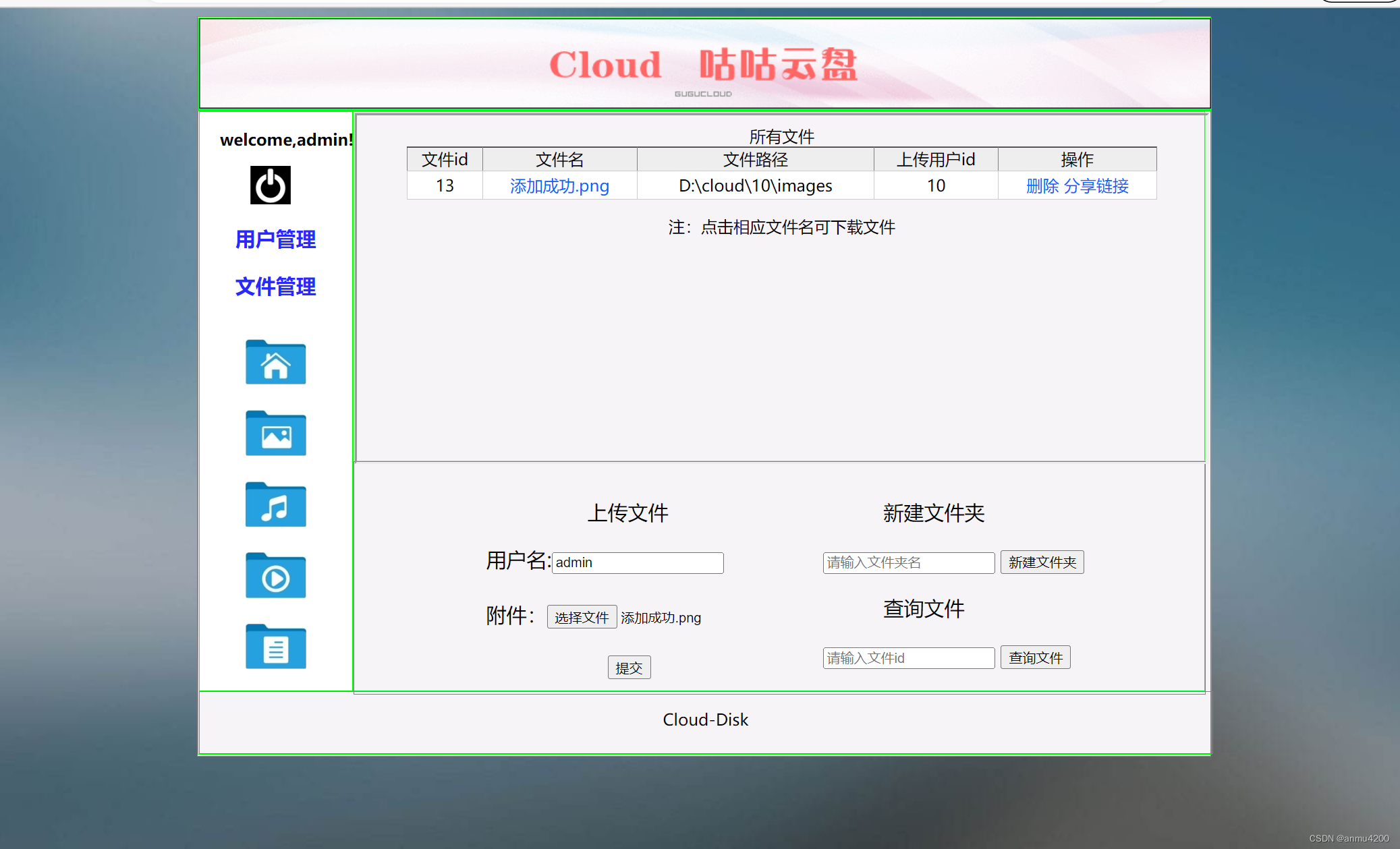Click the 所有文件 table caption
This screenshot has width=1400, height=849.
(781, 136)
